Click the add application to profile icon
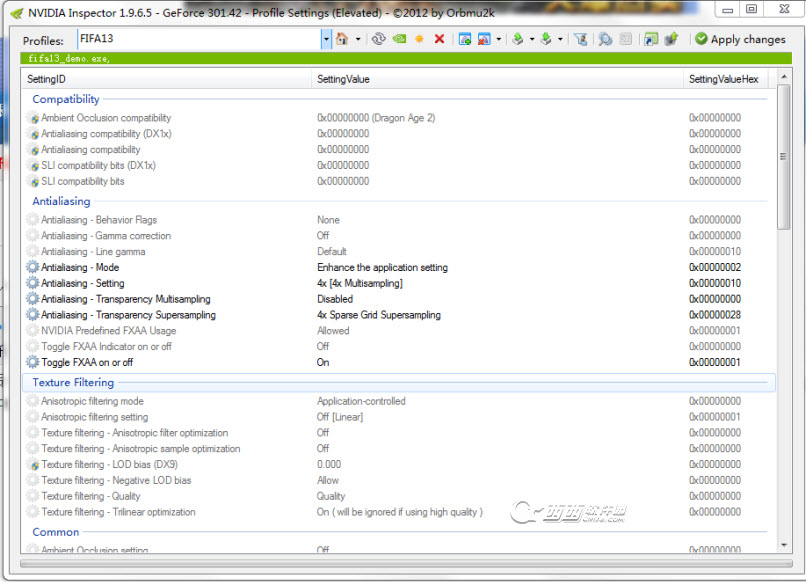The height and width of the screenshot is (582, 806). (465, 39)
